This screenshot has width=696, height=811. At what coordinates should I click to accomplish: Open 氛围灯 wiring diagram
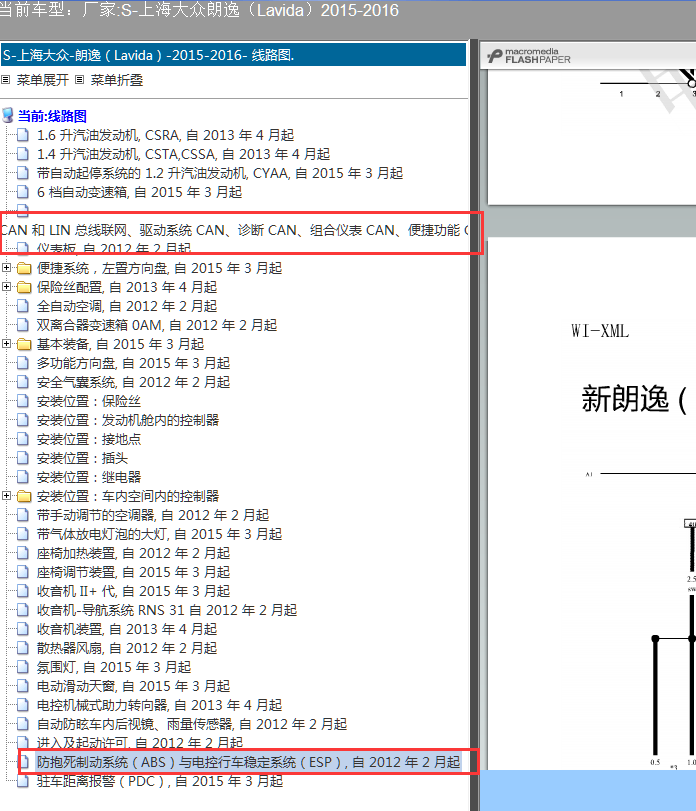pos(114,668)
